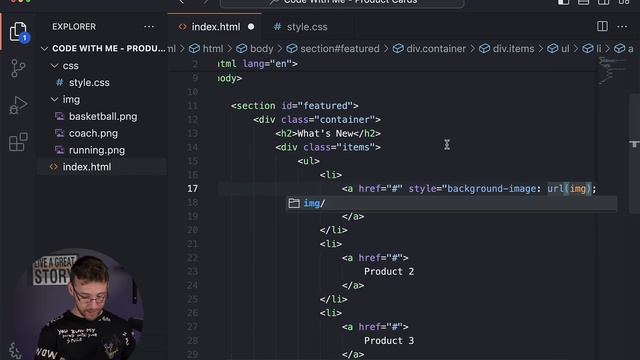Click the div.container breadcrumb
Image resolution: width=640 pixels, height=360 pixels.
(x=429, y=49)
